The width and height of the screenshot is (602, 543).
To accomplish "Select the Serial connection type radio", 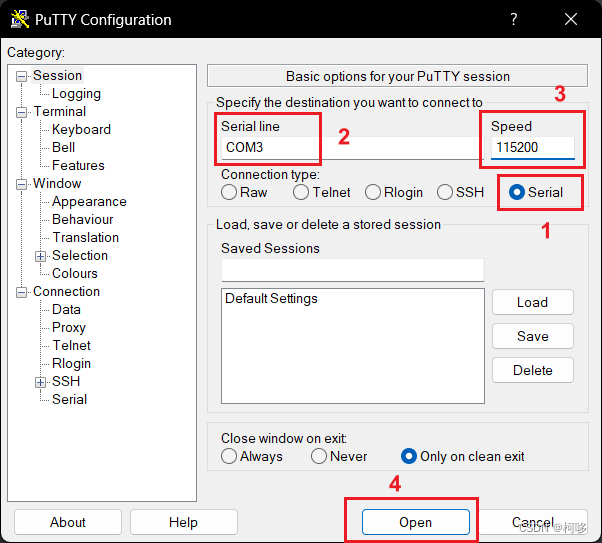I will coord(536,192).
